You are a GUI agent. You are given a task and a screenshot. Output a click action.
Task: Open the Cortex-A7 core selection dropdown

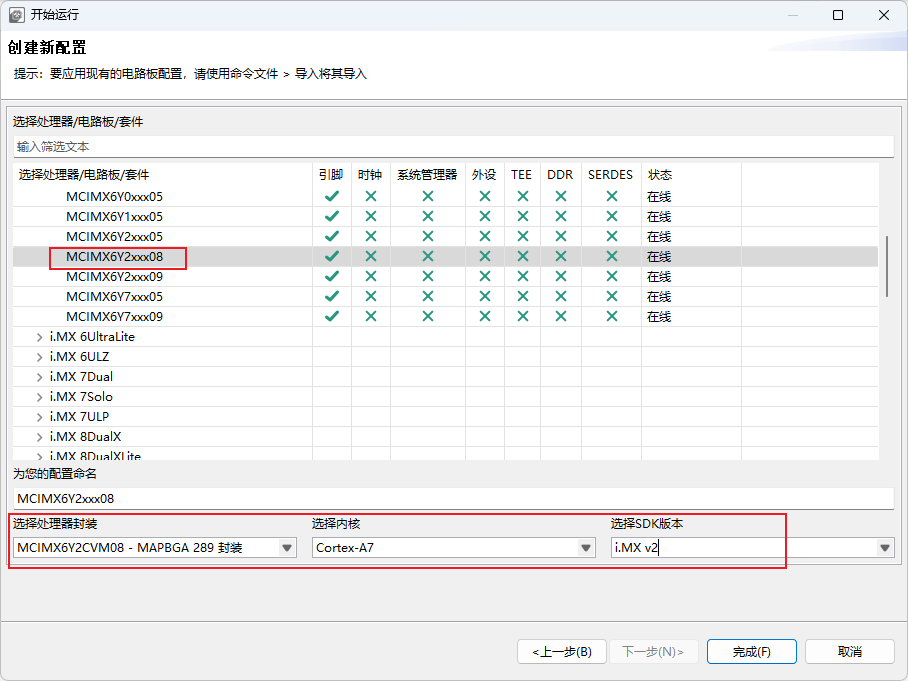click(586, 548)
